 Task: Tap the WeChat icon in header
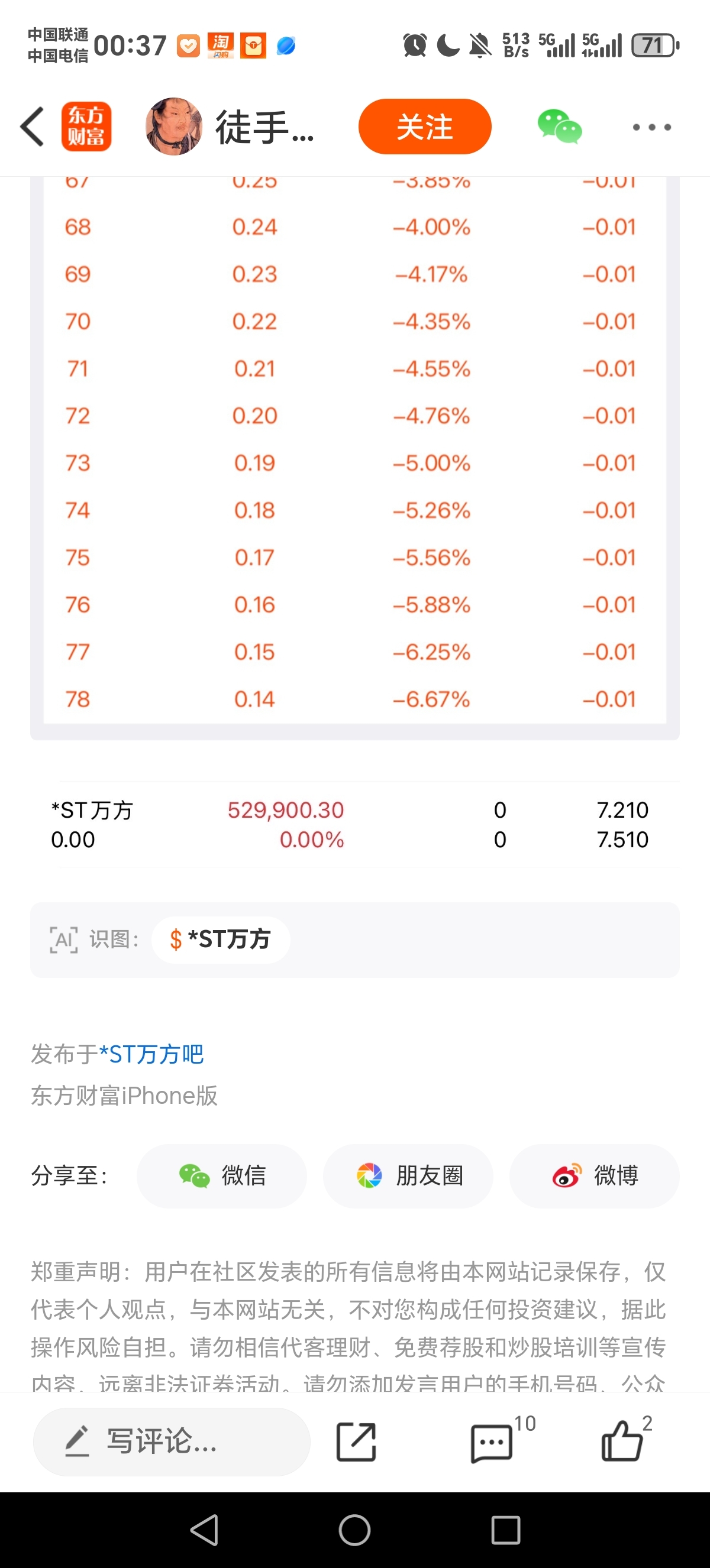pyautogui.click(x=559, y=127)
